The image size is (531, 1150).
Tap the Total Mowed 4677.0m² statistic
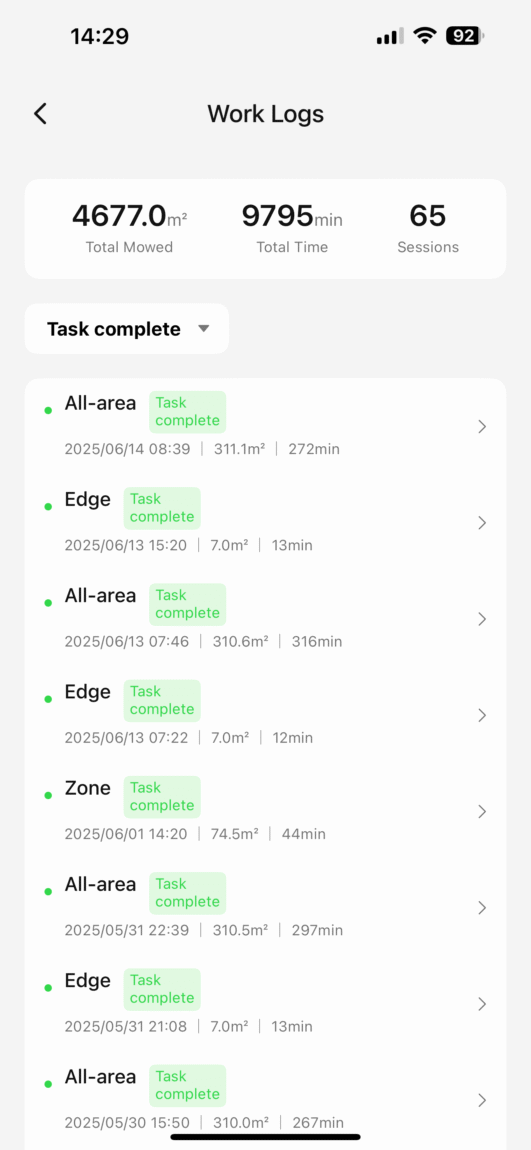[x=129, y=228]
